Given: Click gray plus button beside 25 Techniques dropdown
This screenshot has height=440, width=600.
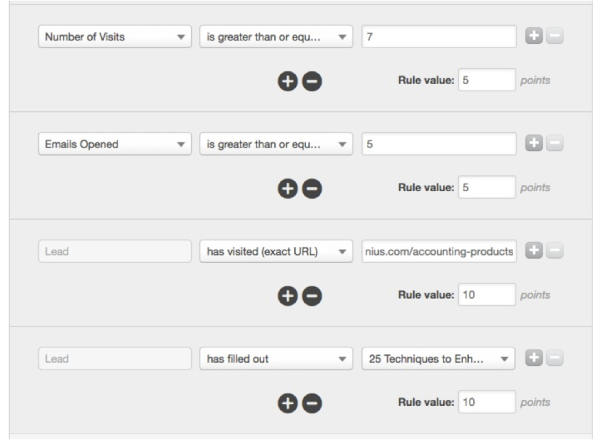Looking at the screenshot, I should click(x=534, y=358).
